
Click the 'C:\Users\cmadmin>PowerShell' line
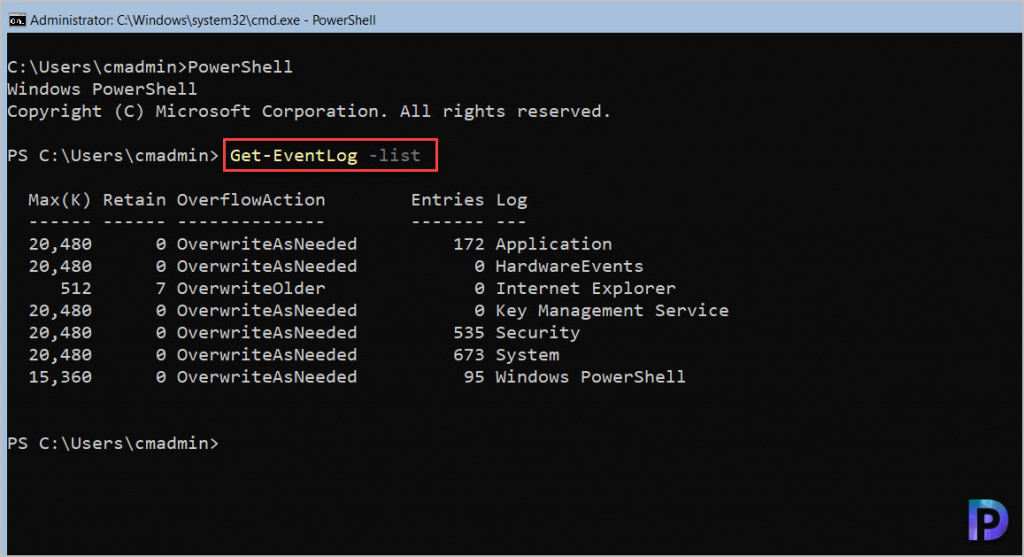(x=150, y=67)
